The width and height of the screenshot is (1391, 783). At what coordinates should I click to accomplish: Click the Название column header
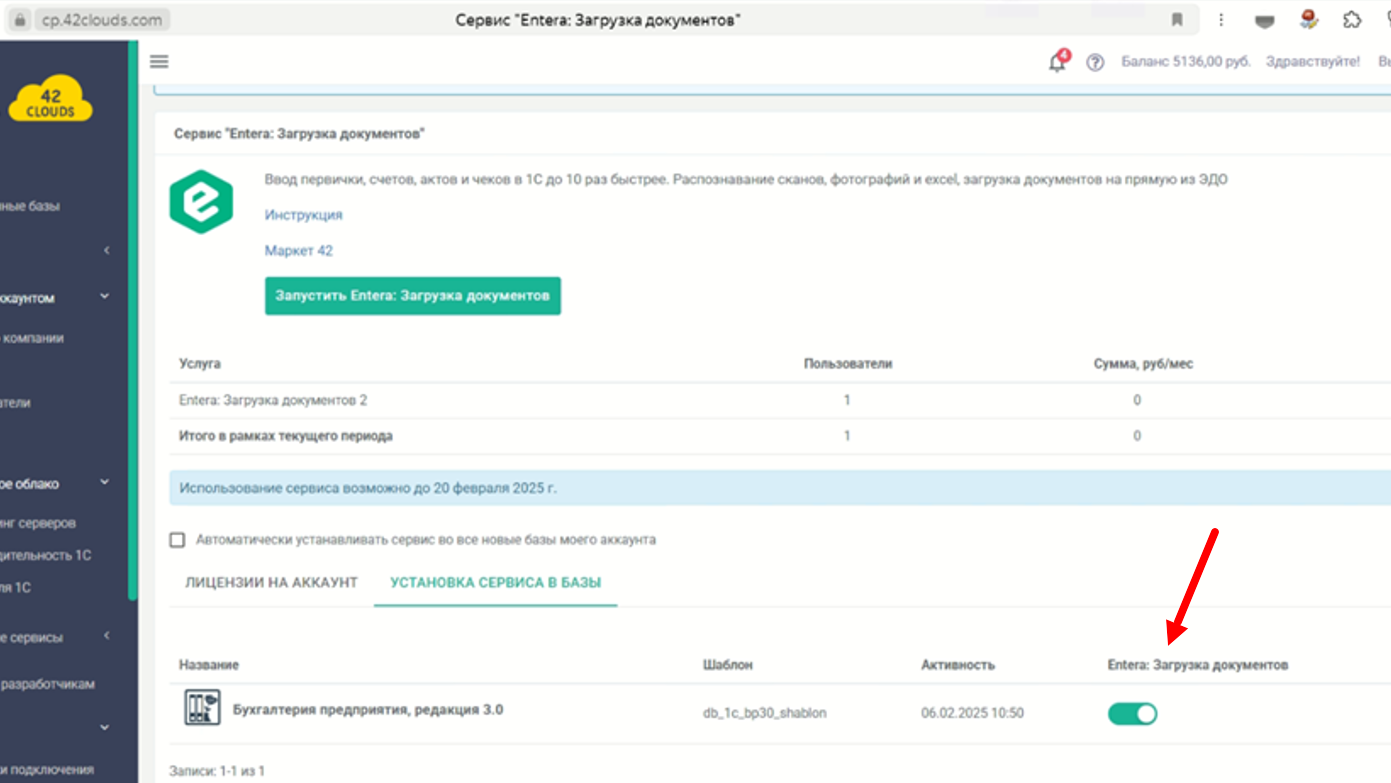click(x=209, y=665)
